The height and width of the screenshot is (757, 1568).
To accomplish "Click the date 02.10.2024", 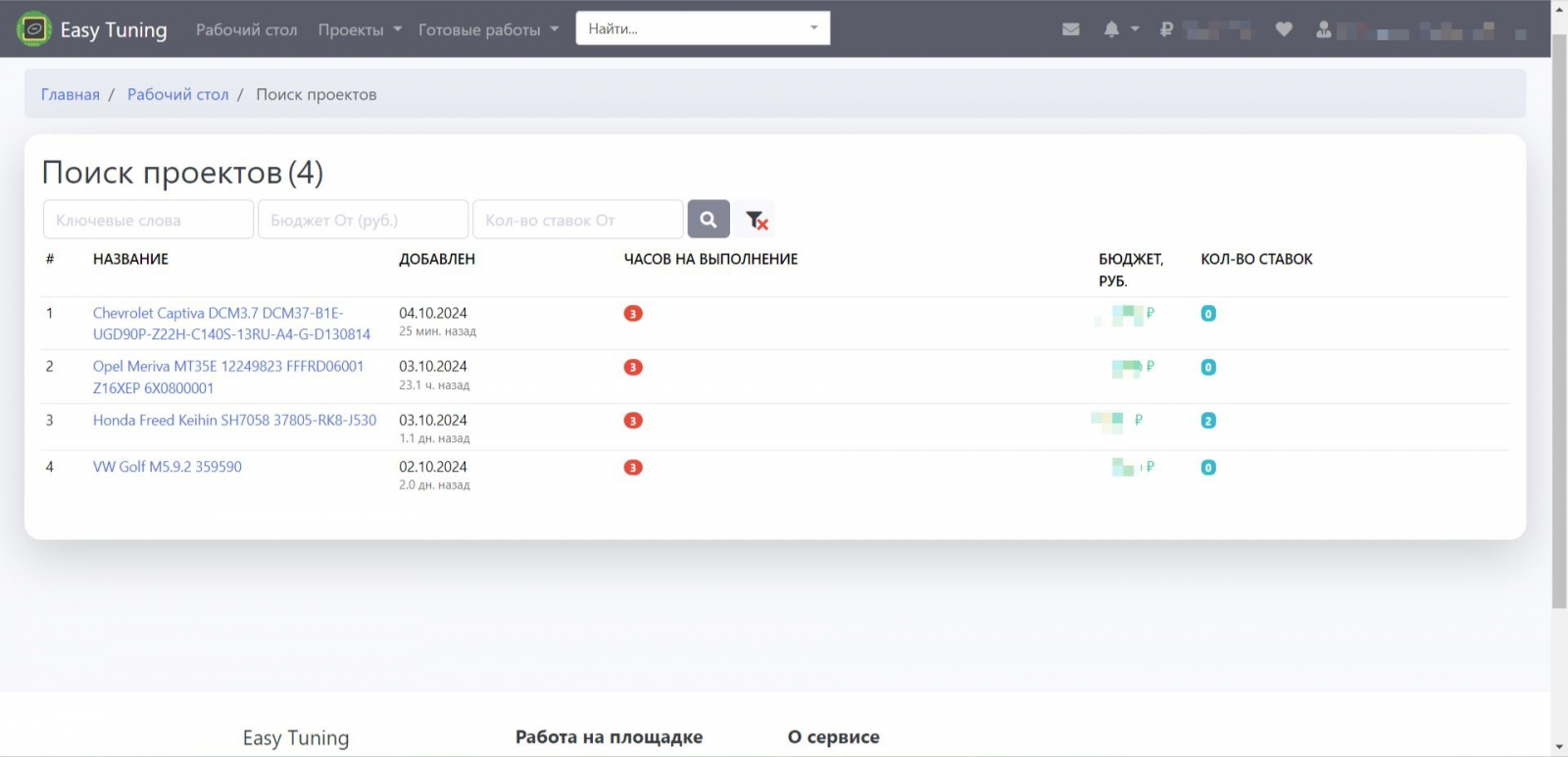I will (433, 467).
